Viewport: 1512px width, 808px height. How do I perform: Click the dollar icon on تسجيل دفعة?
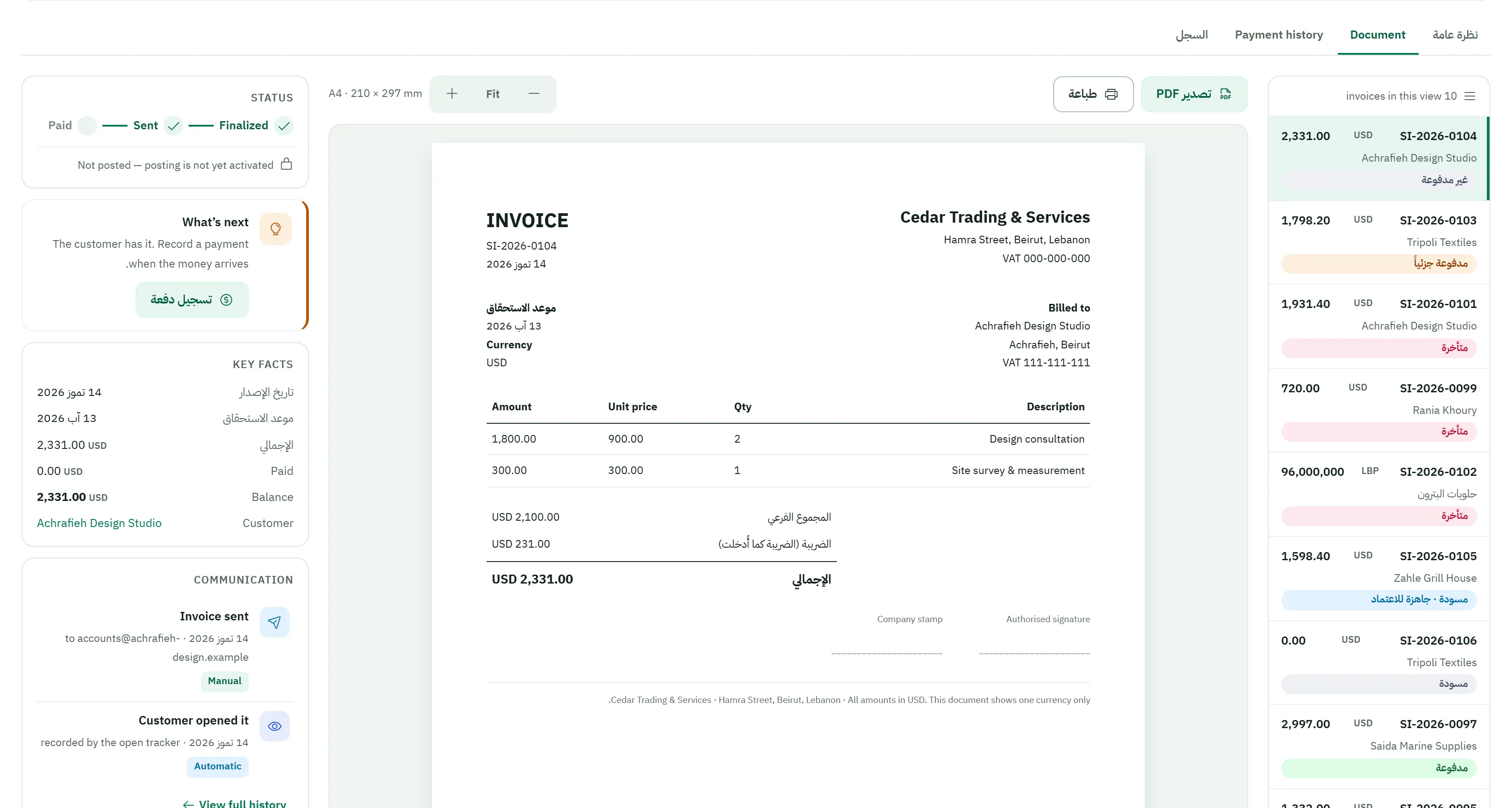click(x=226, y=300)
